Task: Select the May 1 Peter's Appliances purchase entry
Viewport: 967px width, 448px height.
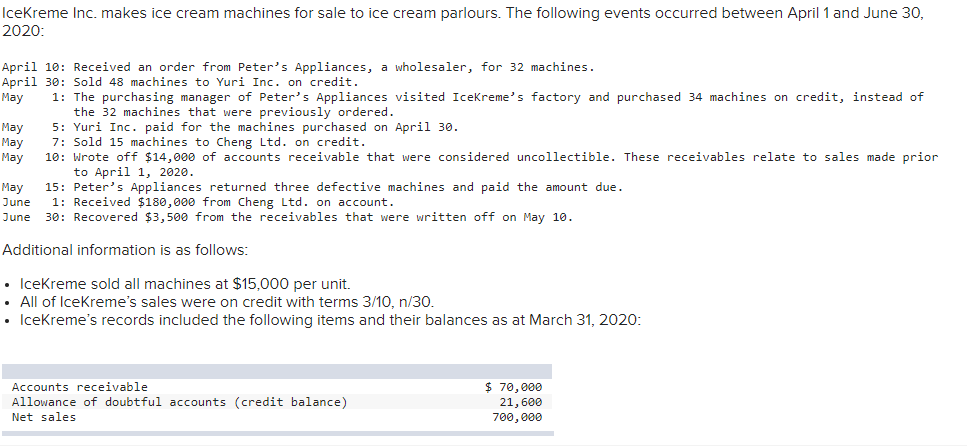Action: click(463, 104)
